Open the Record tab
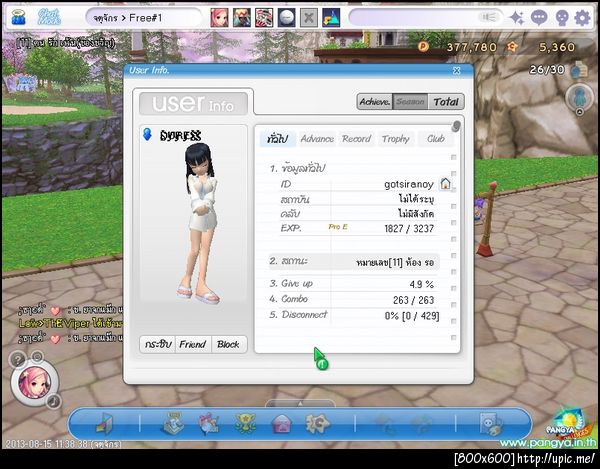Image resolution: width=600 pixels, height=469 pixels. click(x=356, y=139)
